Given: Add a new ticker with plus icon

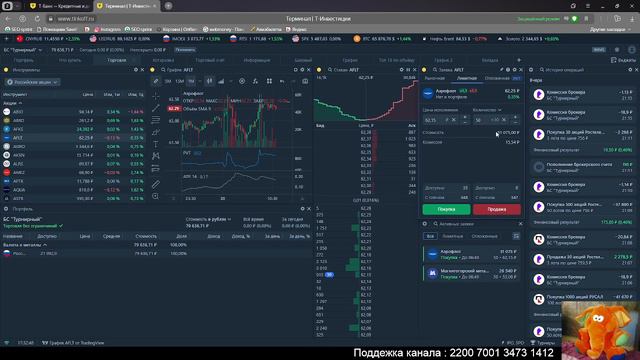Looking at the screenshot, I should click(x=6, y=39).
